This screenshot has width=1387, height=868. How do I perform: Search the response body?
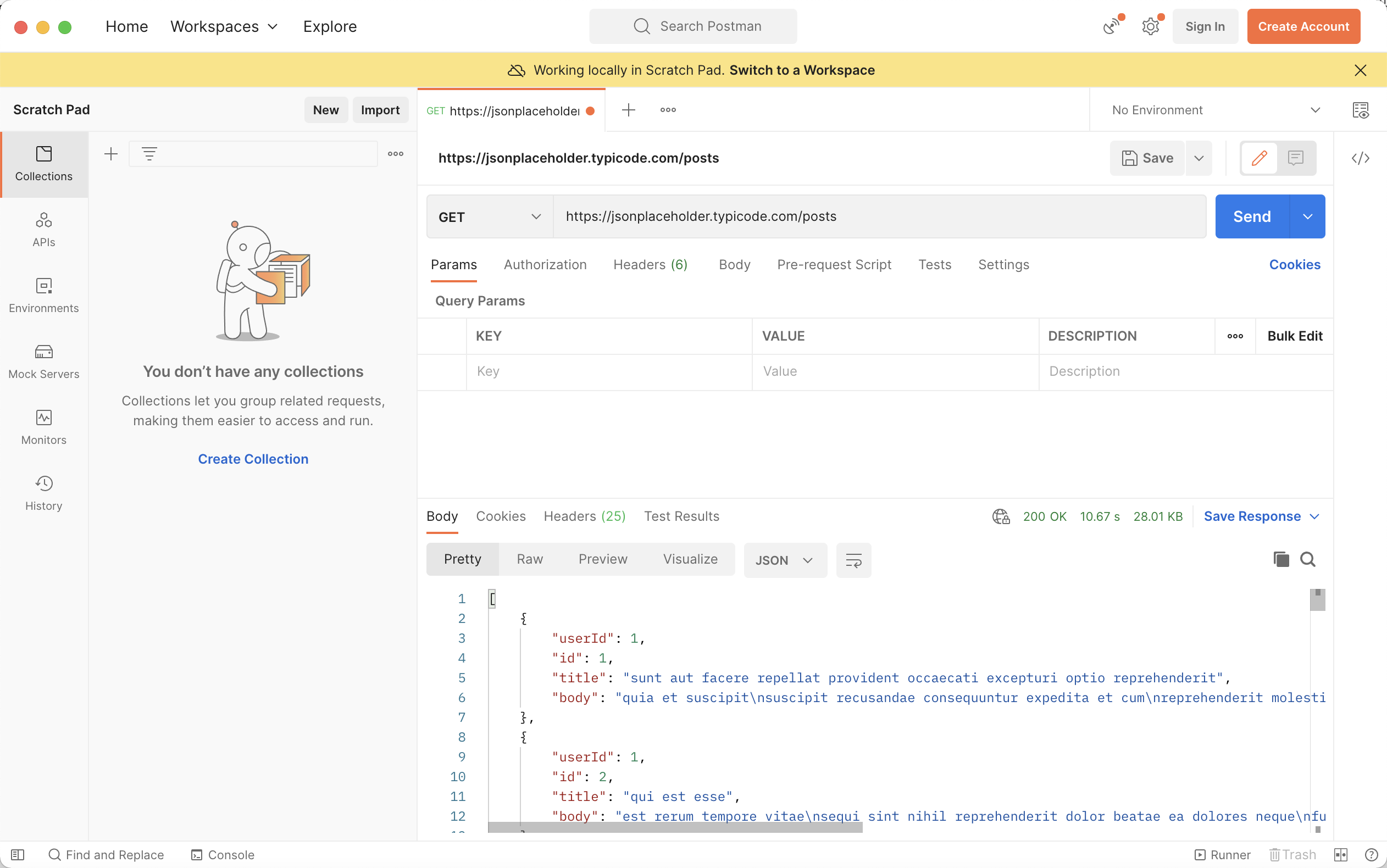click(1308, 559)
